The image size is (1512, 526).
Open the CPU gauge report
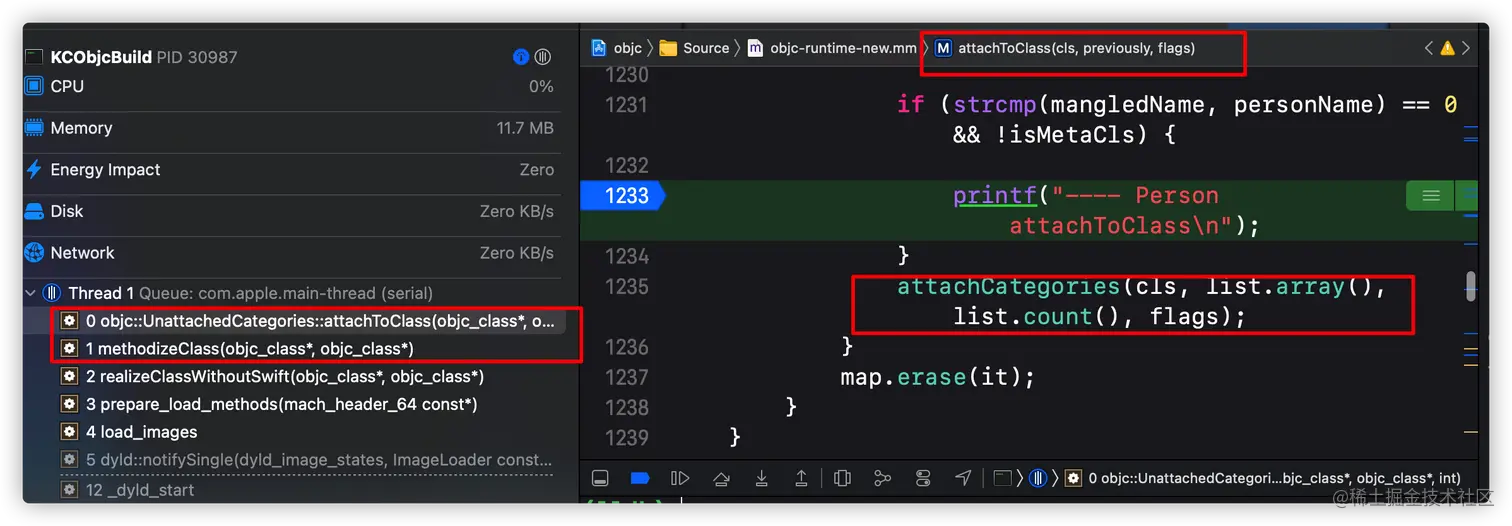(290, 86)
